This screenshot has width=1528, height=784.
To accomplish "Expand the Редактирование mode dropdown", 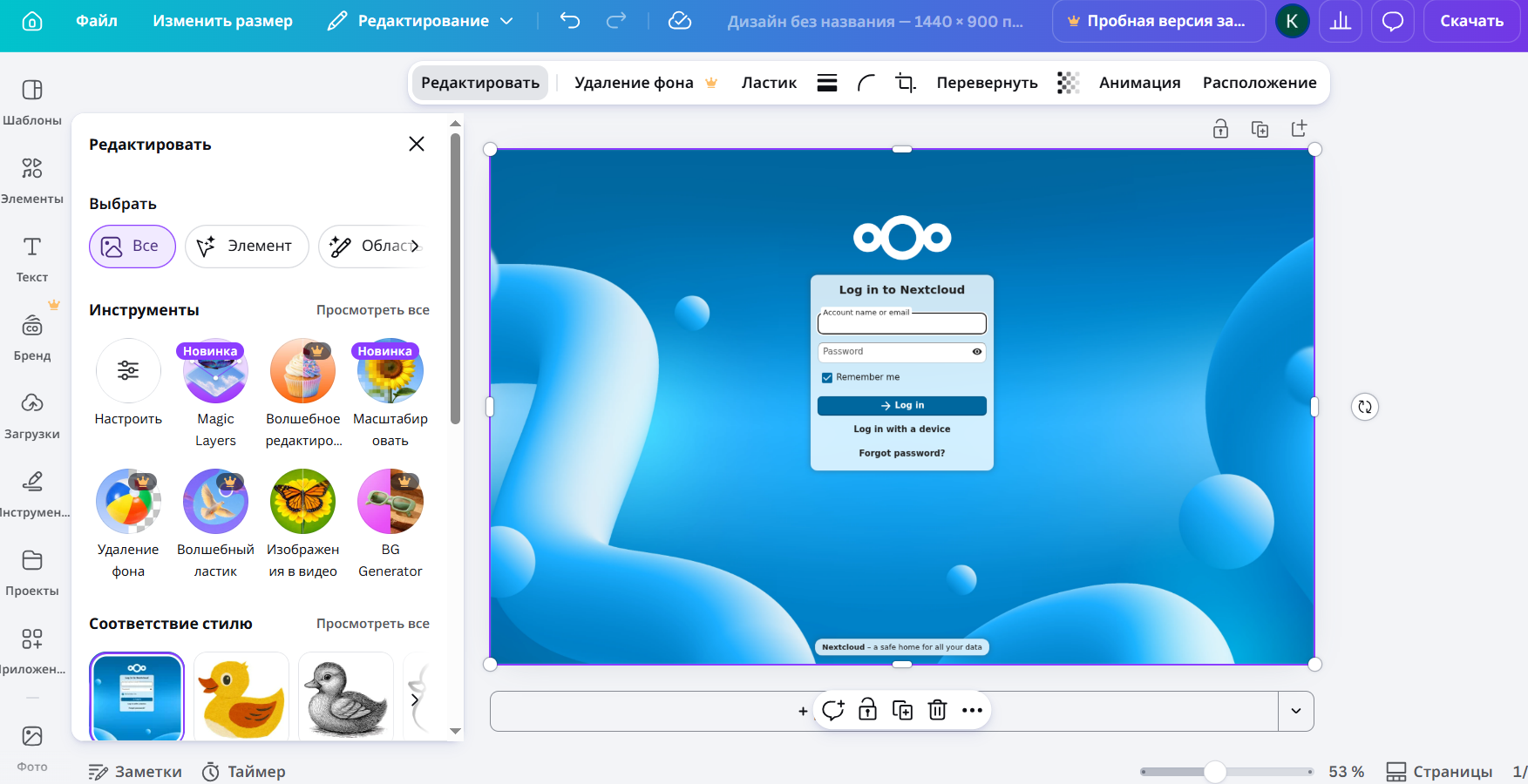I will coord(421,21).
